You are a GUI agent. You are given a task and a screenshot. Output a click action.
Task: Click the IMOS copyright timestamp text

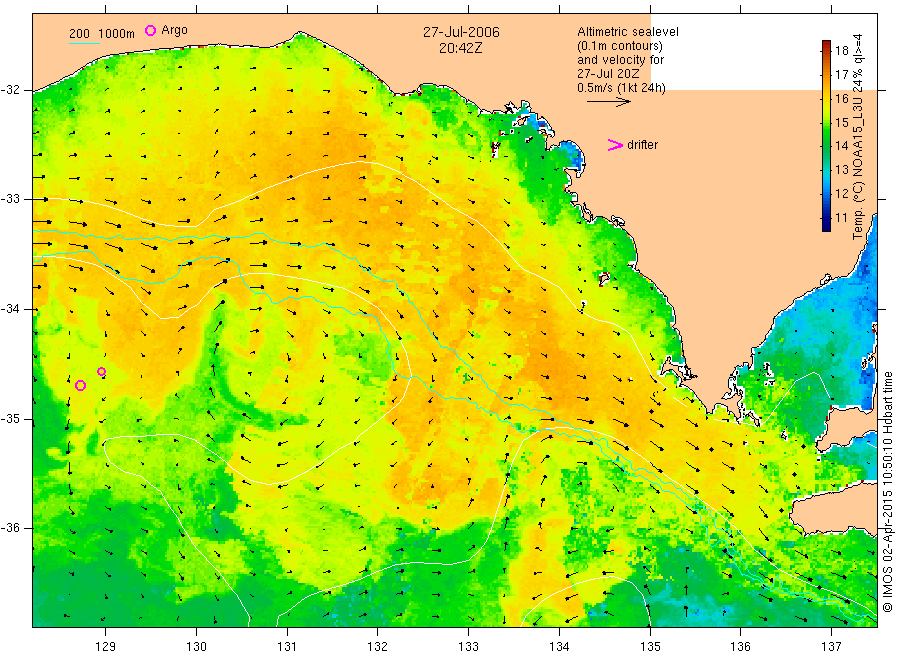coord(888,492)
